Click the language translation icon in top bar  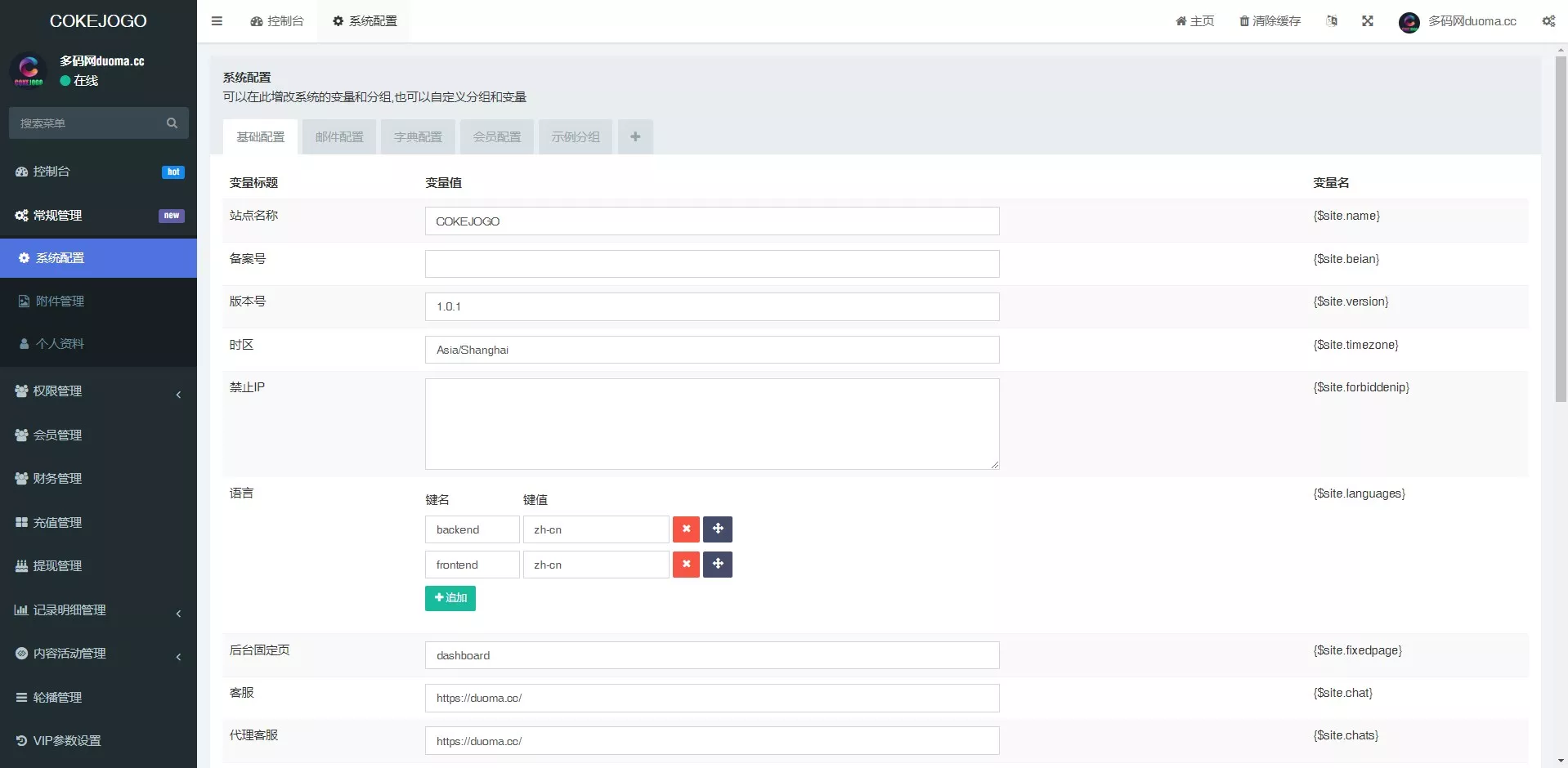[x=1332, y=20]
